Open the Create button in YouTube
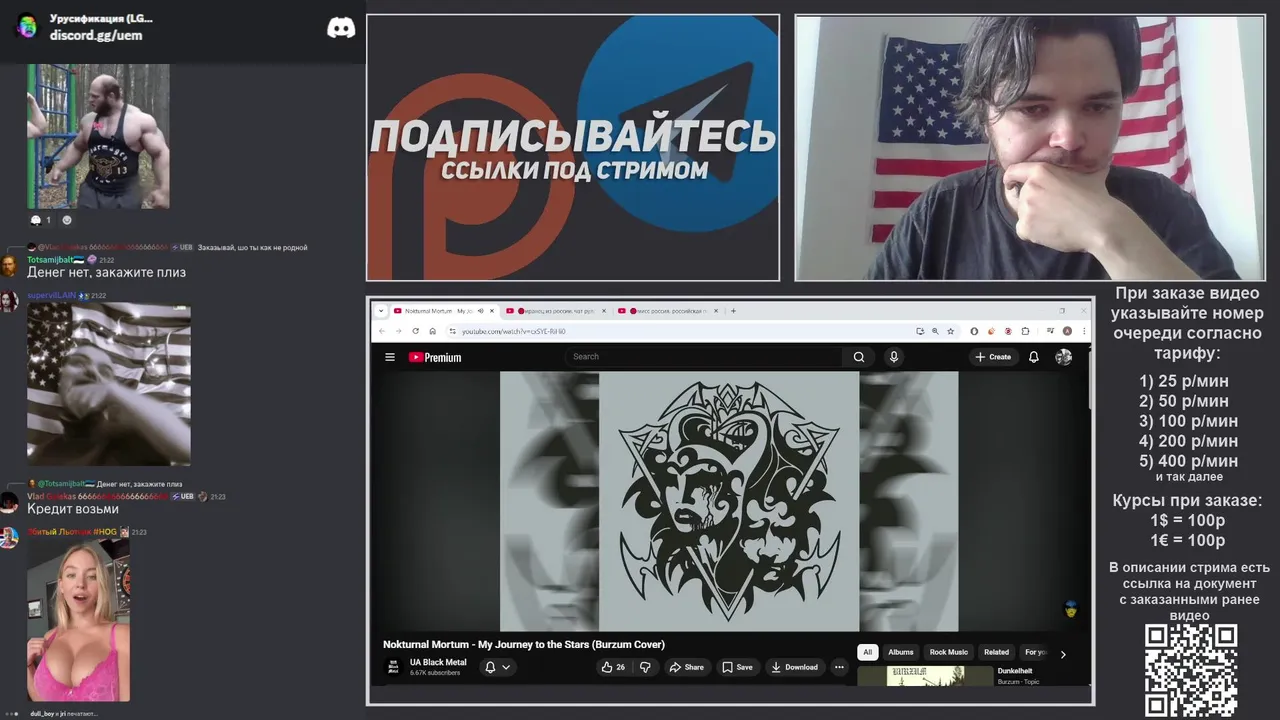The image size is (1280, 720). [x=993, y=357]
